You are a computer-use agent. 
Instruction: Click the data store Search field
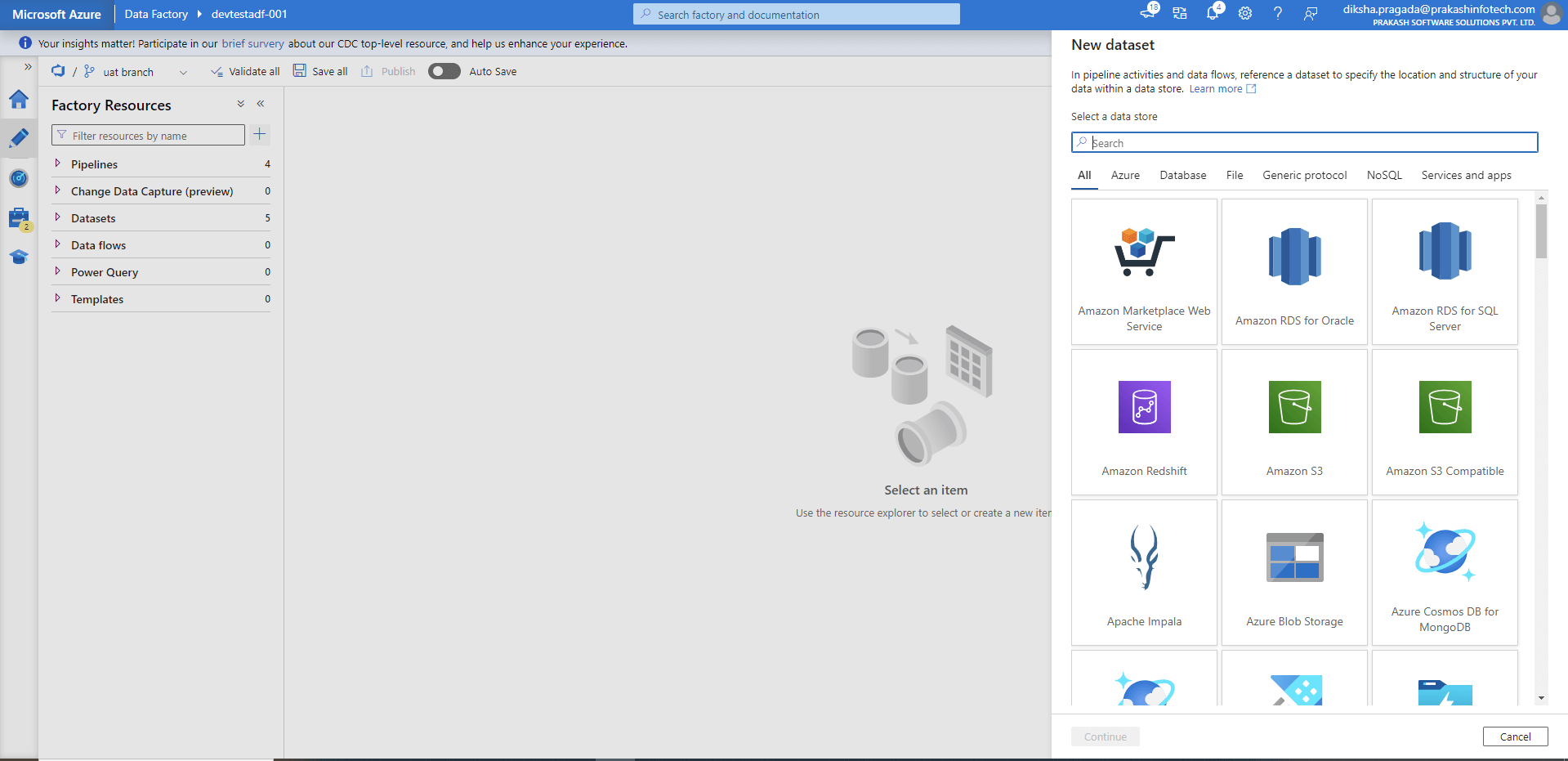click(1305, 143)
